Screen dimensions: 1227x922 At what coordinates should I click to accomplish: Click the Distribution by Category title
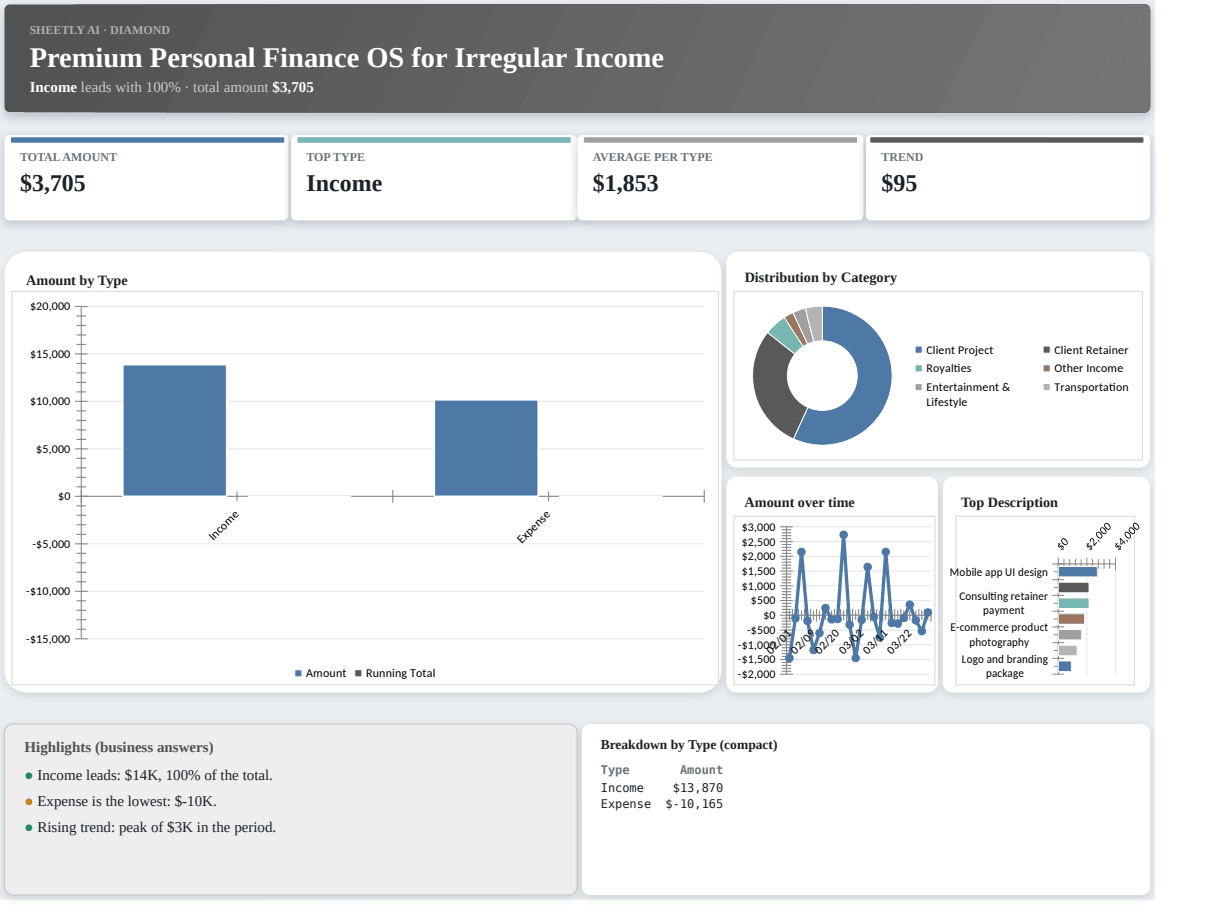(820, 278)
